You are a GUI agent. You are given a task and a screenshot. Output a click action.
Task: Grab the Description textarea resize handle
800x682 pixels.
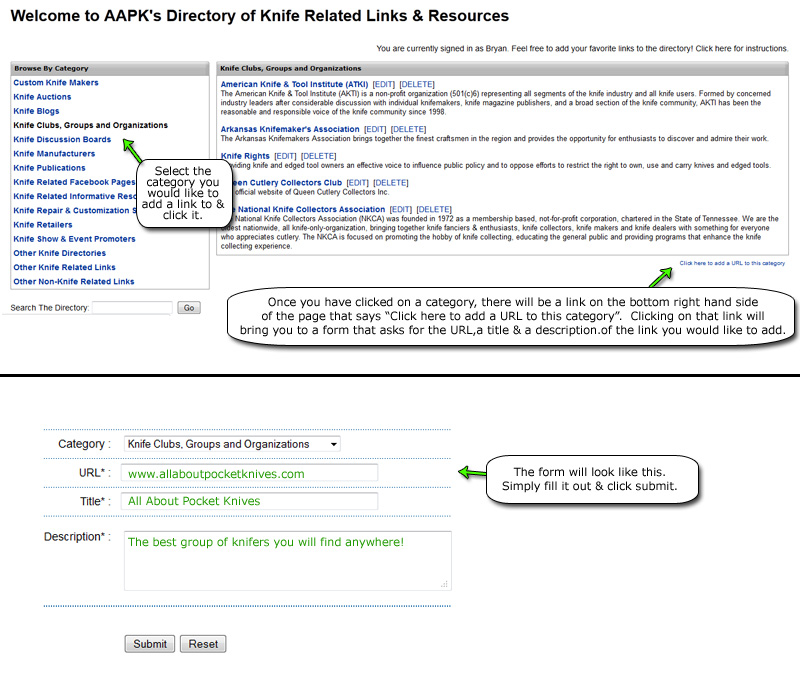pyautogui.click(x=445, y=585)
